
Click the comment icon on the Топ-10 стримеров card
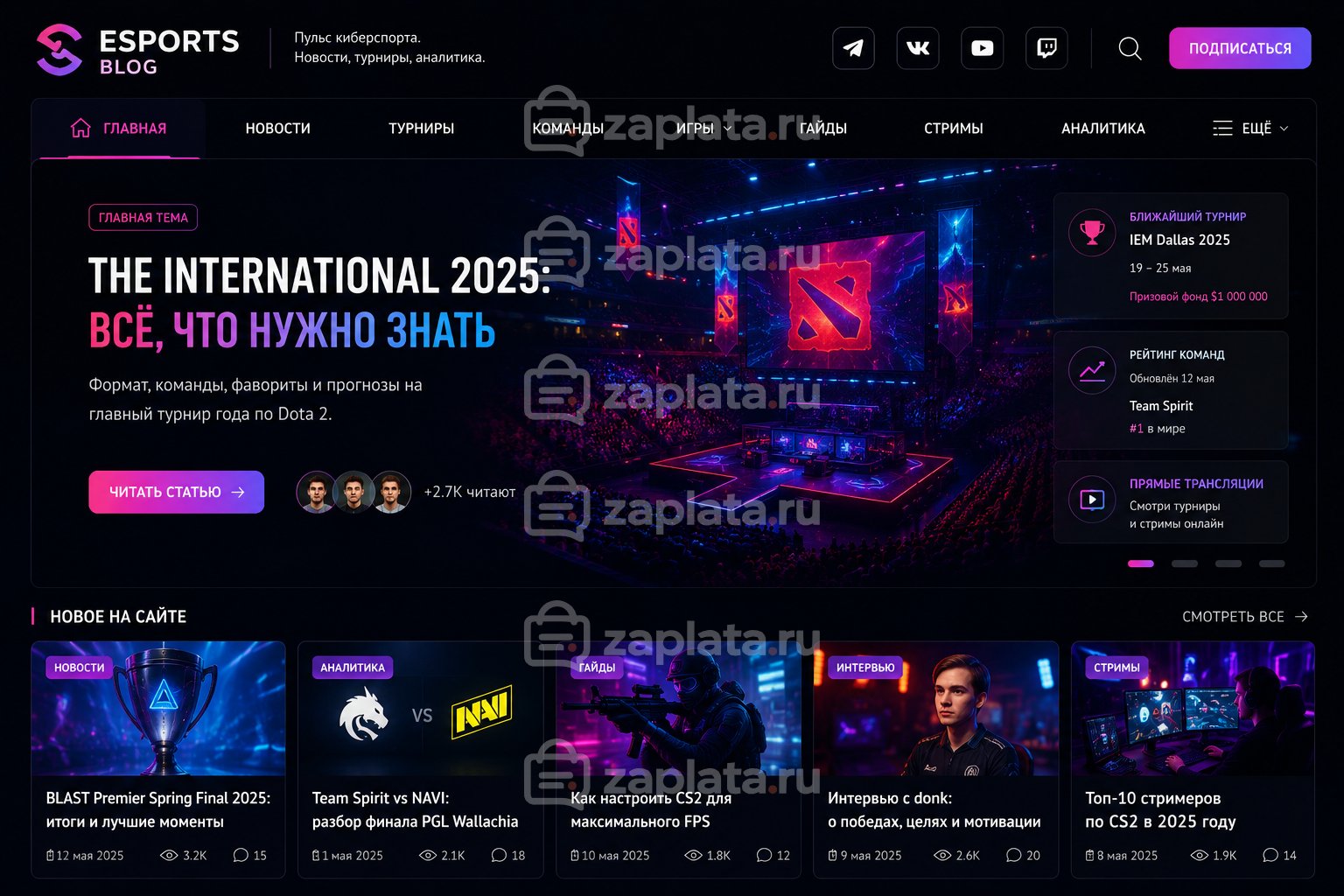[1270, 855]
